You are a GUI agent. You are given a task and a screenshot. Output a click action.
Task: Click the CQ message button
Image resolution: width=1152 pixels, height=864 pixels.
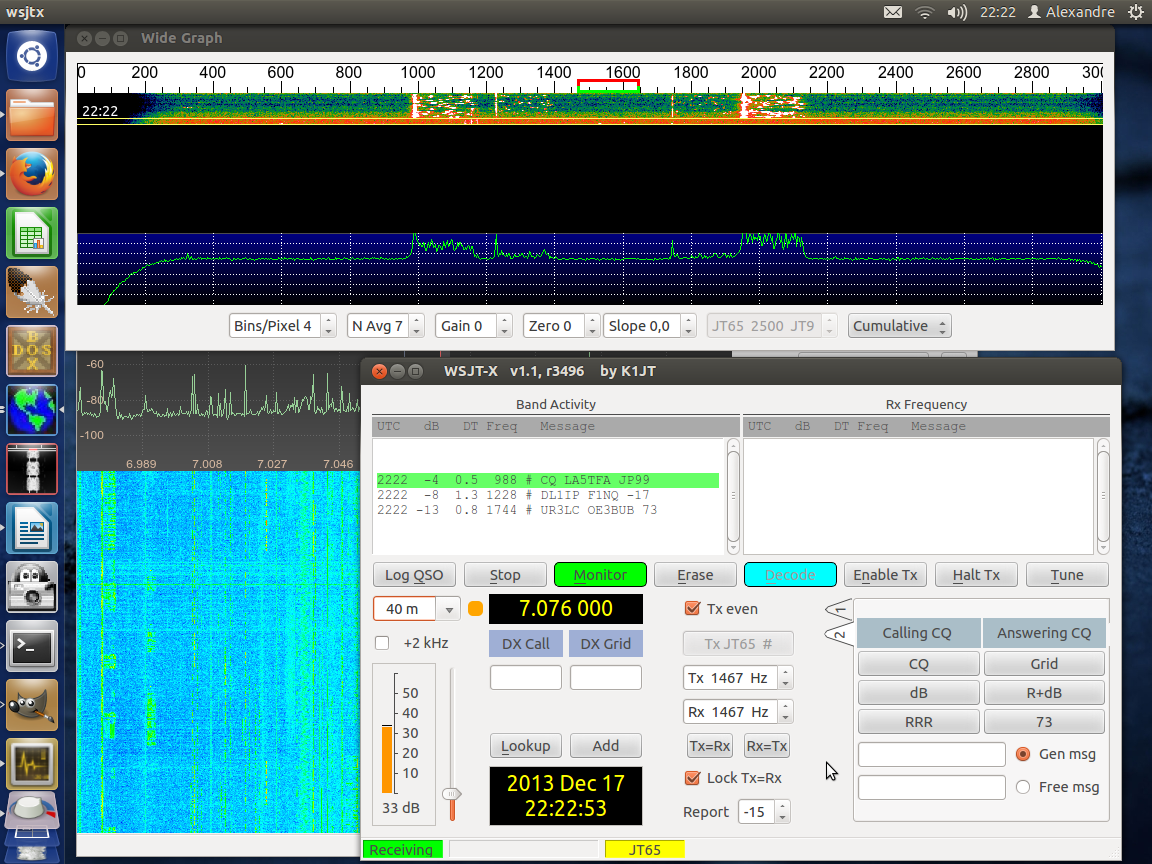pos(918,663)
